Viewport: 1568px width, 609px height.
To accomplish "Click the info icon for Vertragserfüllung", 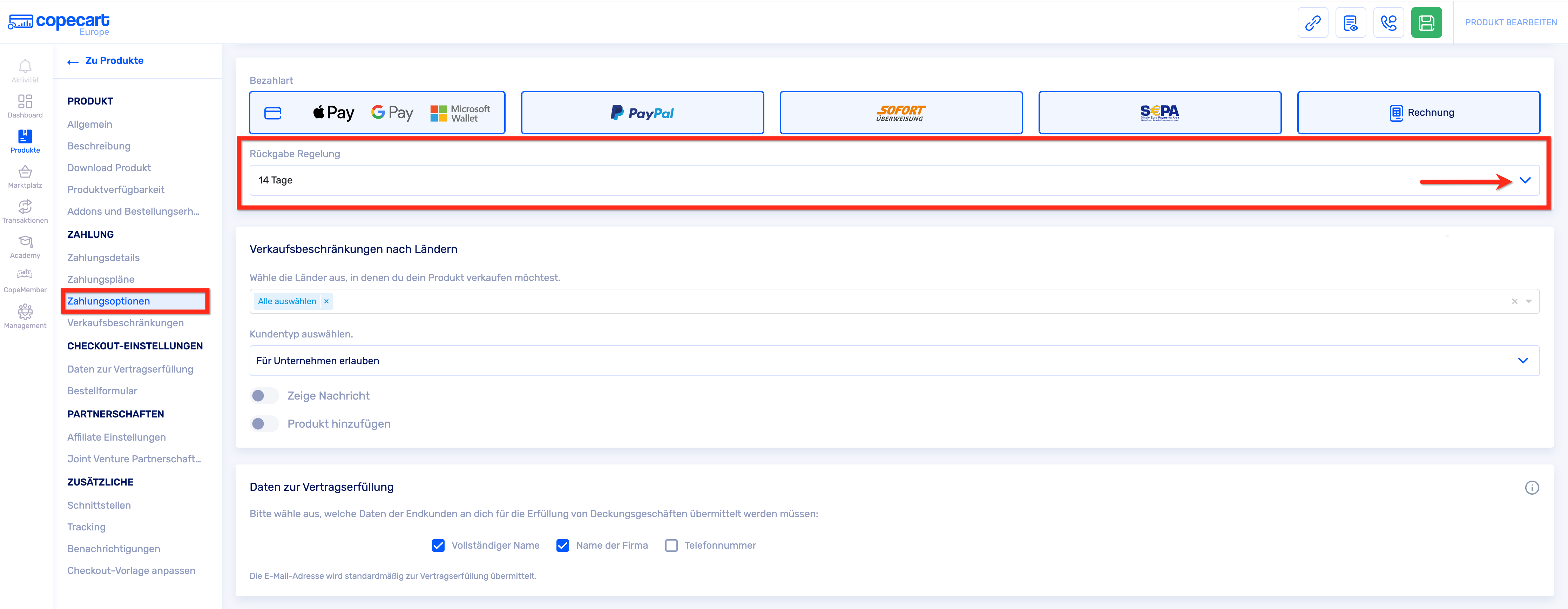I will pos(1532,487).
